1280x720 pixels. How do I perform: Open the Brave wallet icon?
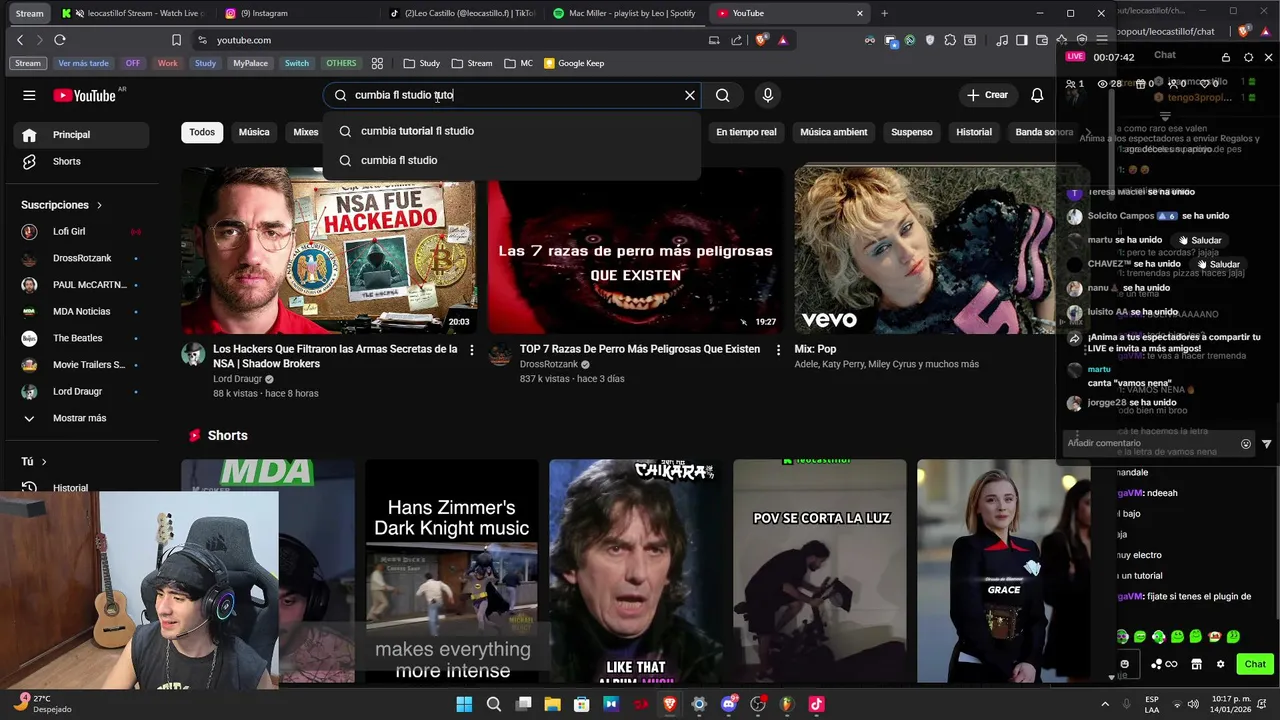point(1041,40)
